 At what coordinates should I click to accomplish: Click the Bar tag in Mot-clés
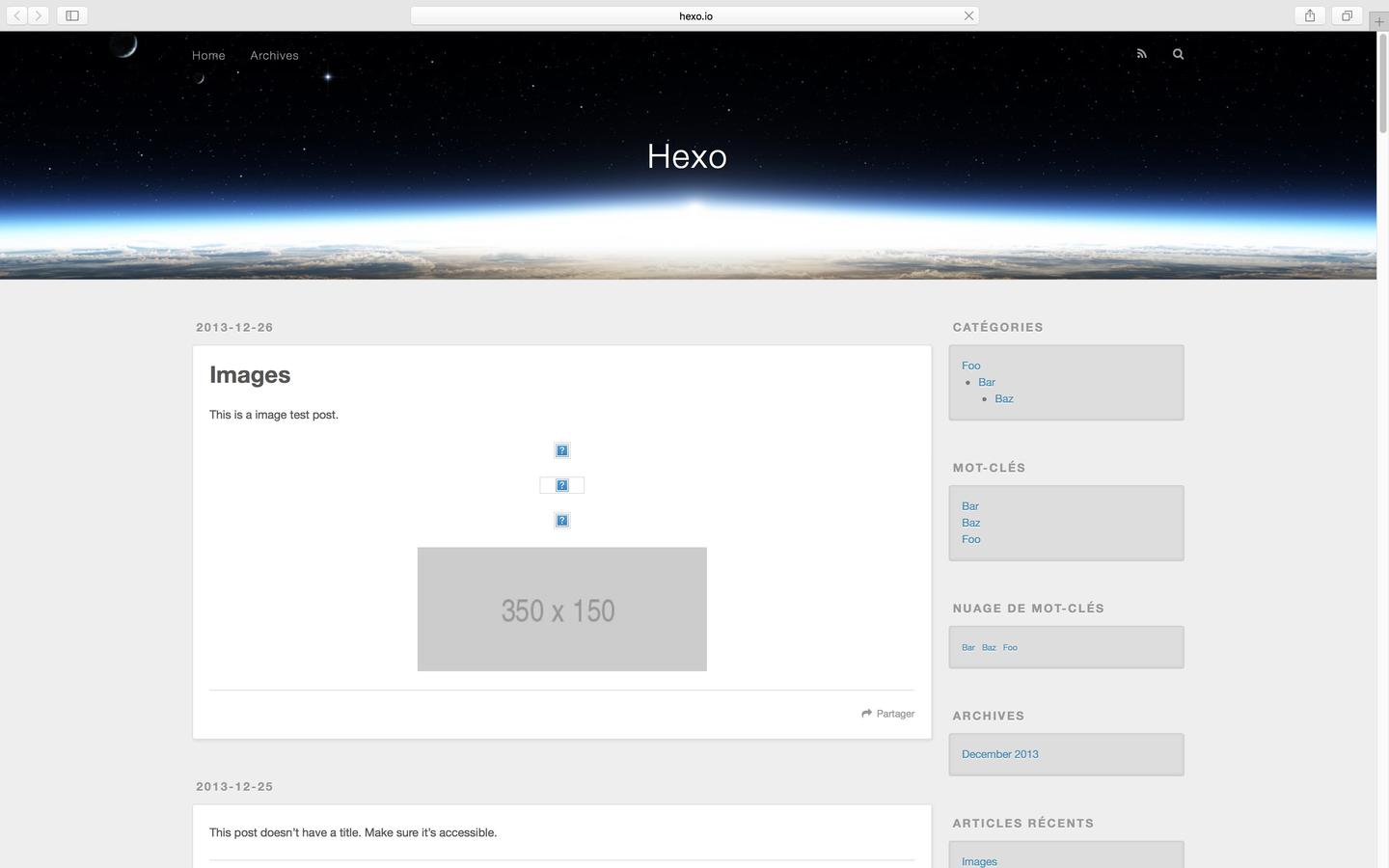click(x=968, y=505)
